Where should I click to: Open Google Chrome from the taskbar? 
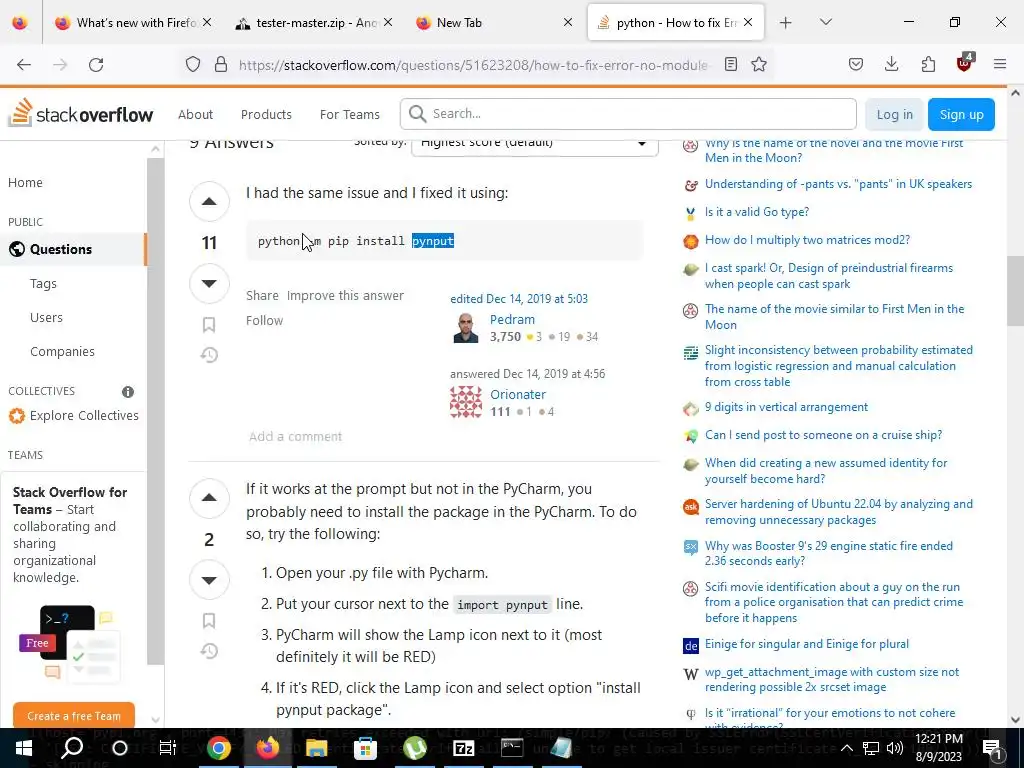(219, 748)
